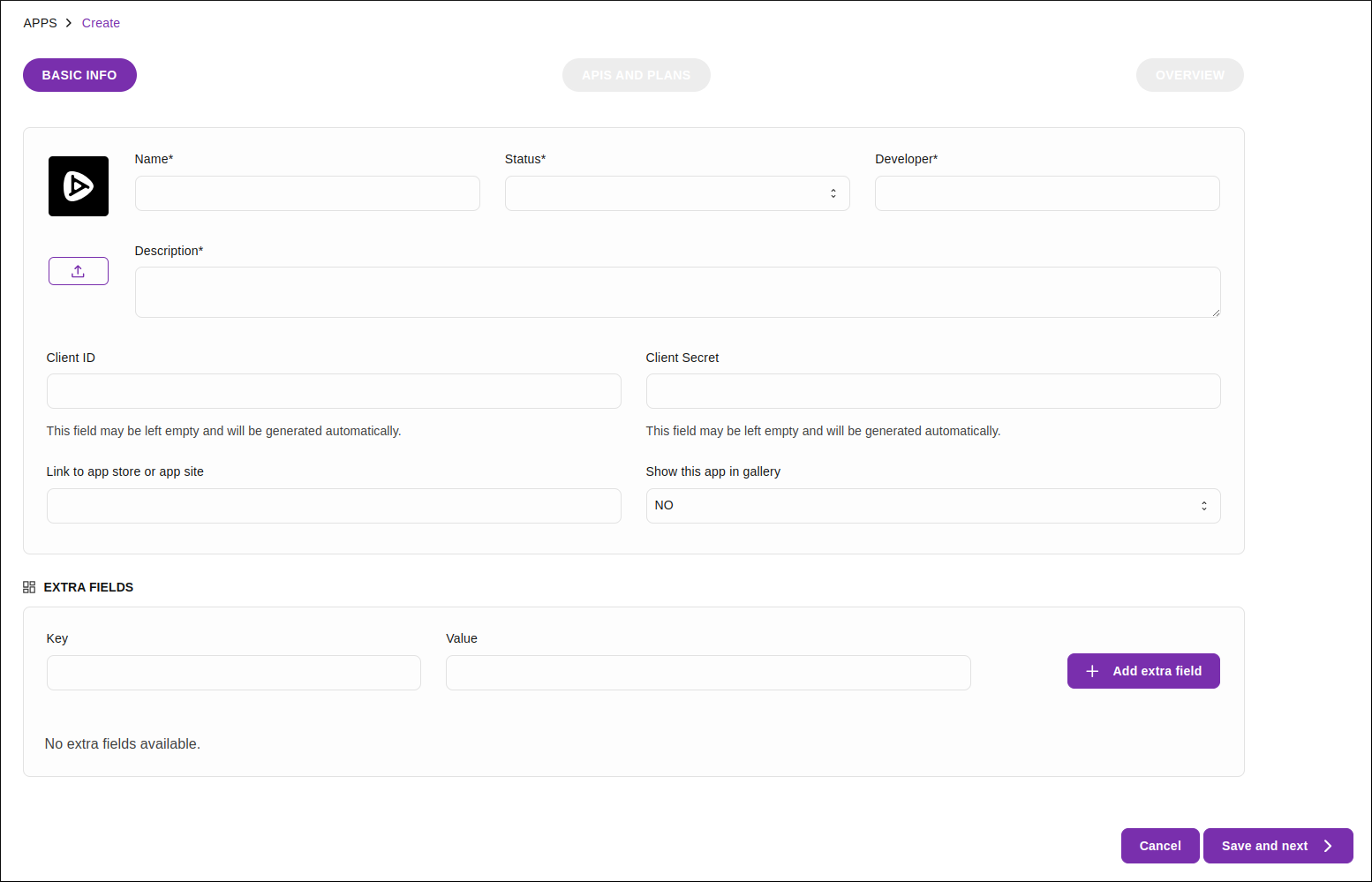This screenshot has width=1372, height=882.
Task: Click the arrow icon after APPS breadcrumb
Action: [x=67, y=23]
